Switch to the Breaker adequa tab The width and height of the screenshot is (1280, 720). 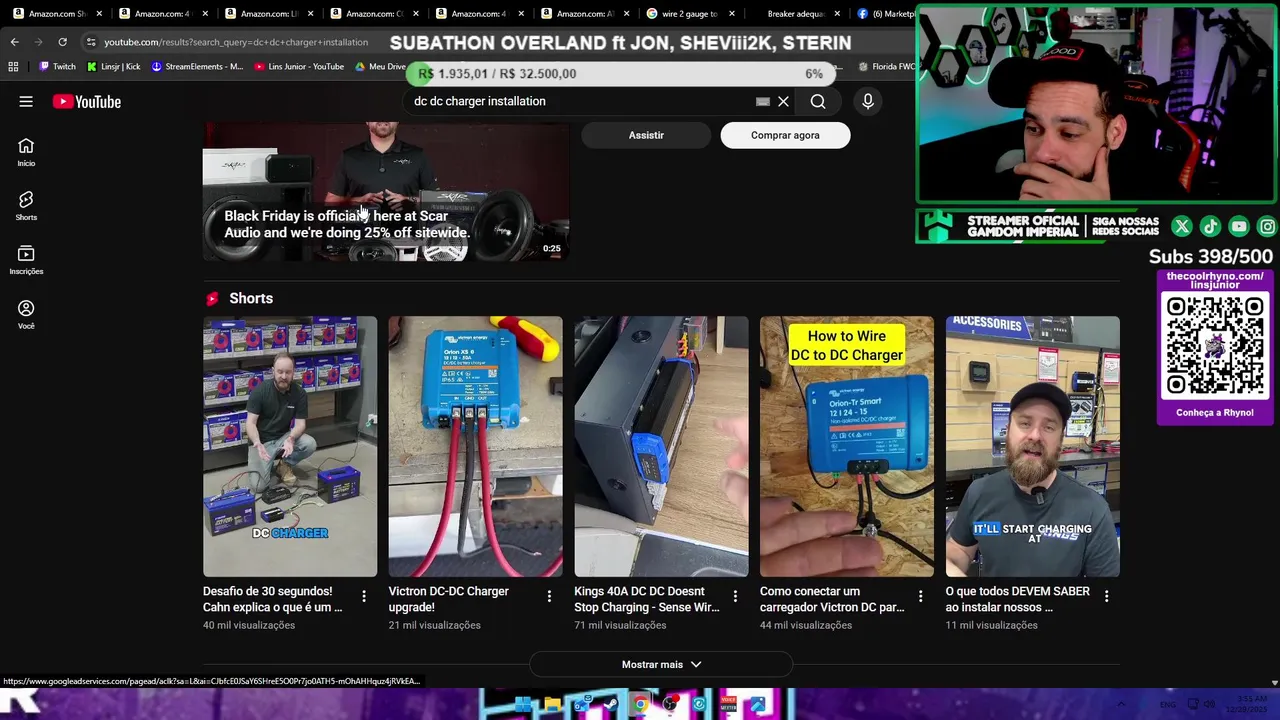(795, 14)
